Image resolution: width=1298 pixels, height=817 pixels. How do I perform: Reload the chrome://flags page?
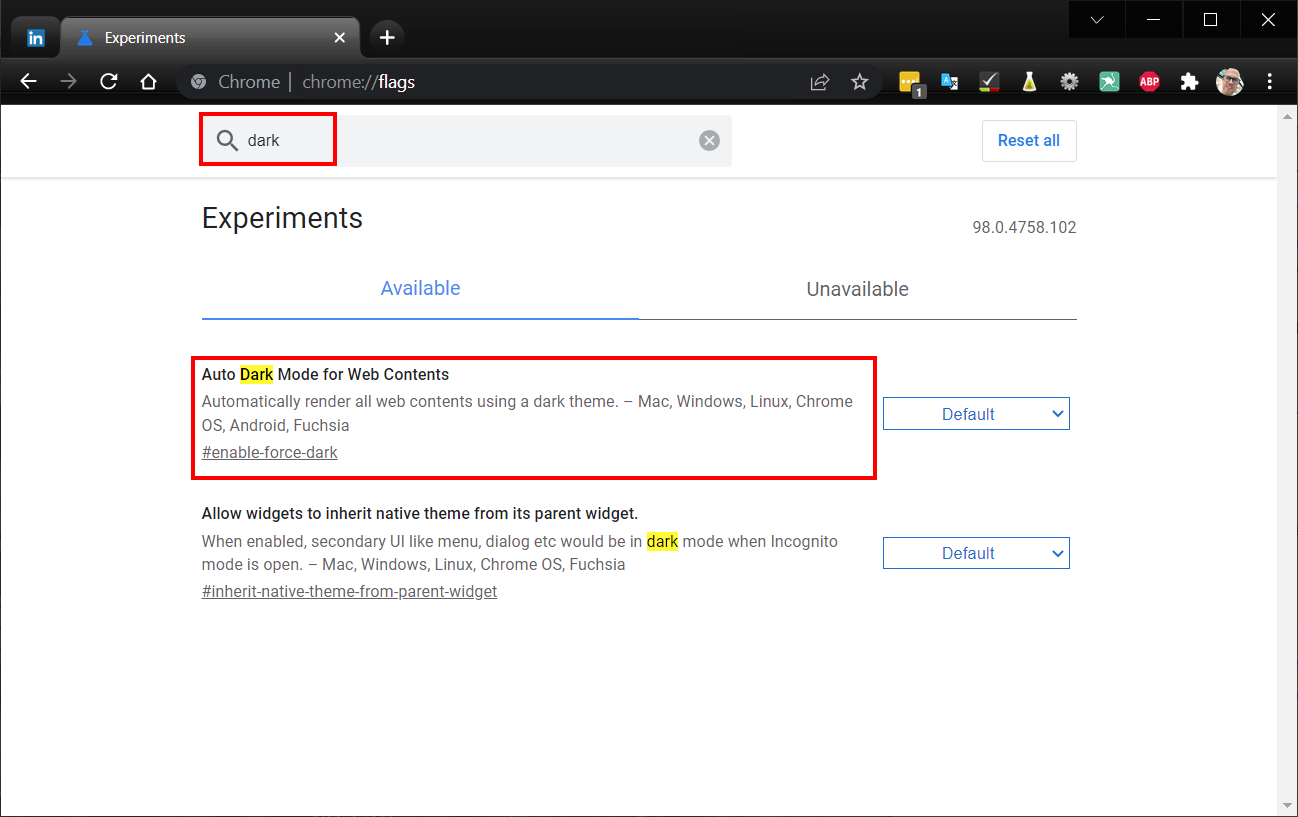pyautogui.click(x=109, y=82)
